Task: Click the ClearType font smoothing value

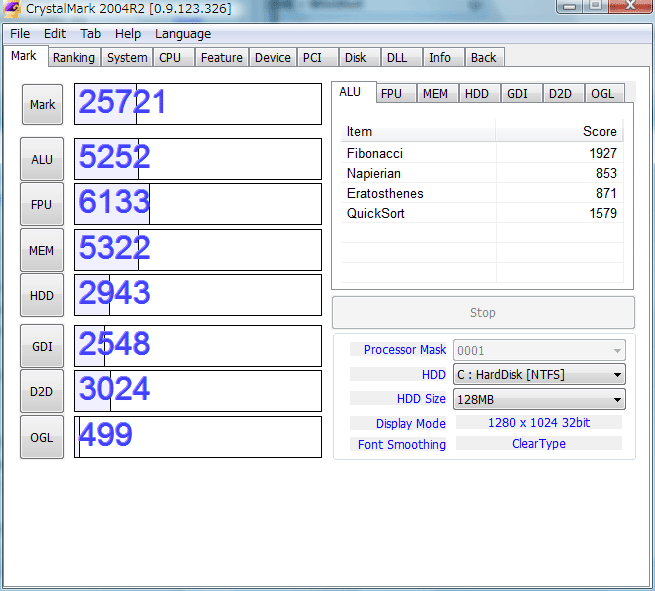Action: pos(539,444)
